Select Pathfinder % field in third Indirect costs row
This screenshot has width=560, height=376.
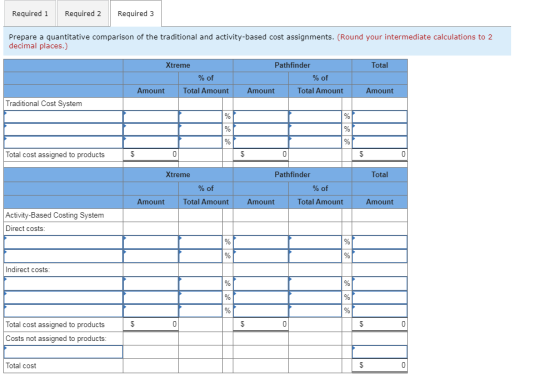(x=315, y=311)
